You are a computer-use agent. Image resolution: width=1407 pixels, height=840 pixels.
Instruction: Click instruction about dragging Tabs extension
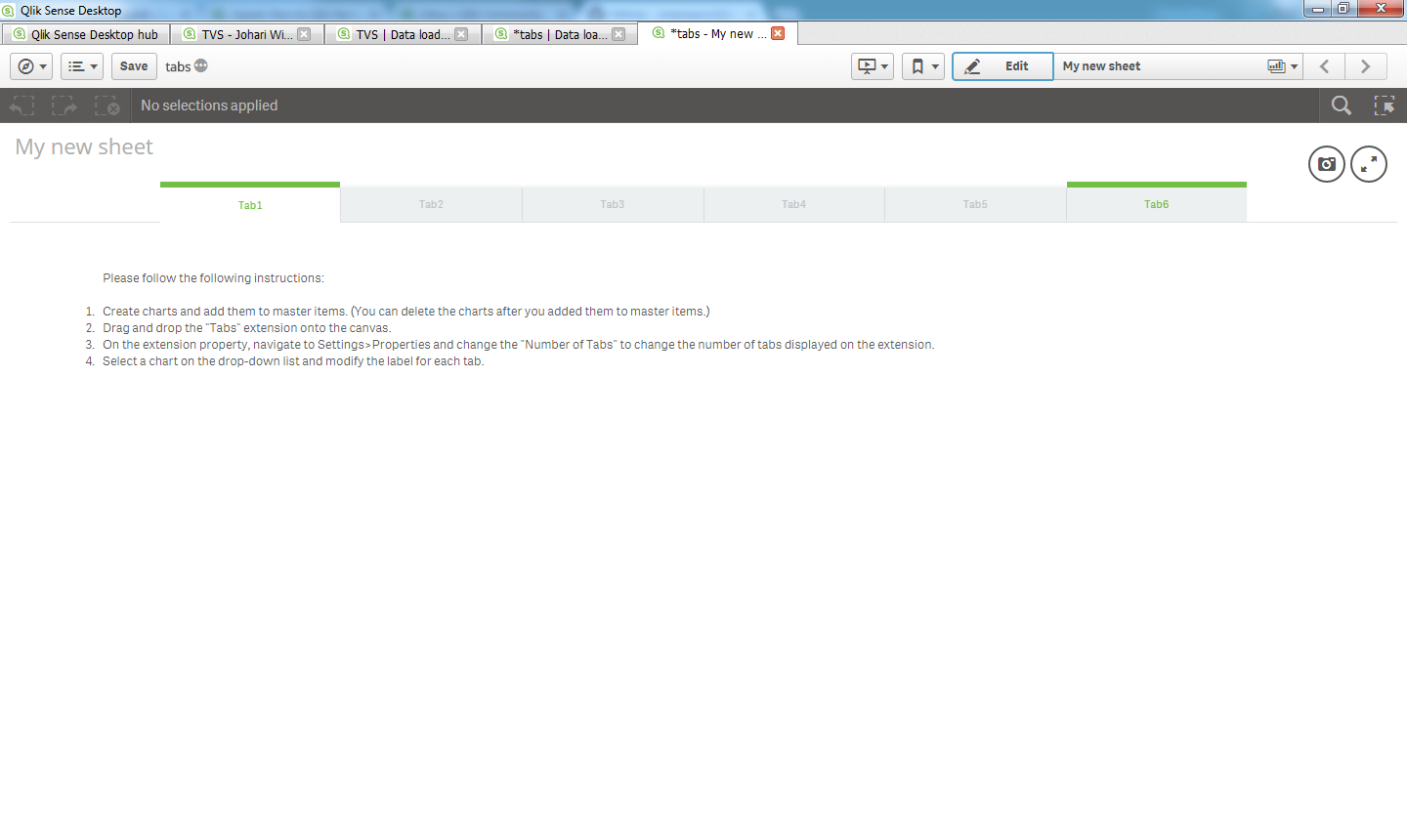pyautogui.click(x=246, y=328)
